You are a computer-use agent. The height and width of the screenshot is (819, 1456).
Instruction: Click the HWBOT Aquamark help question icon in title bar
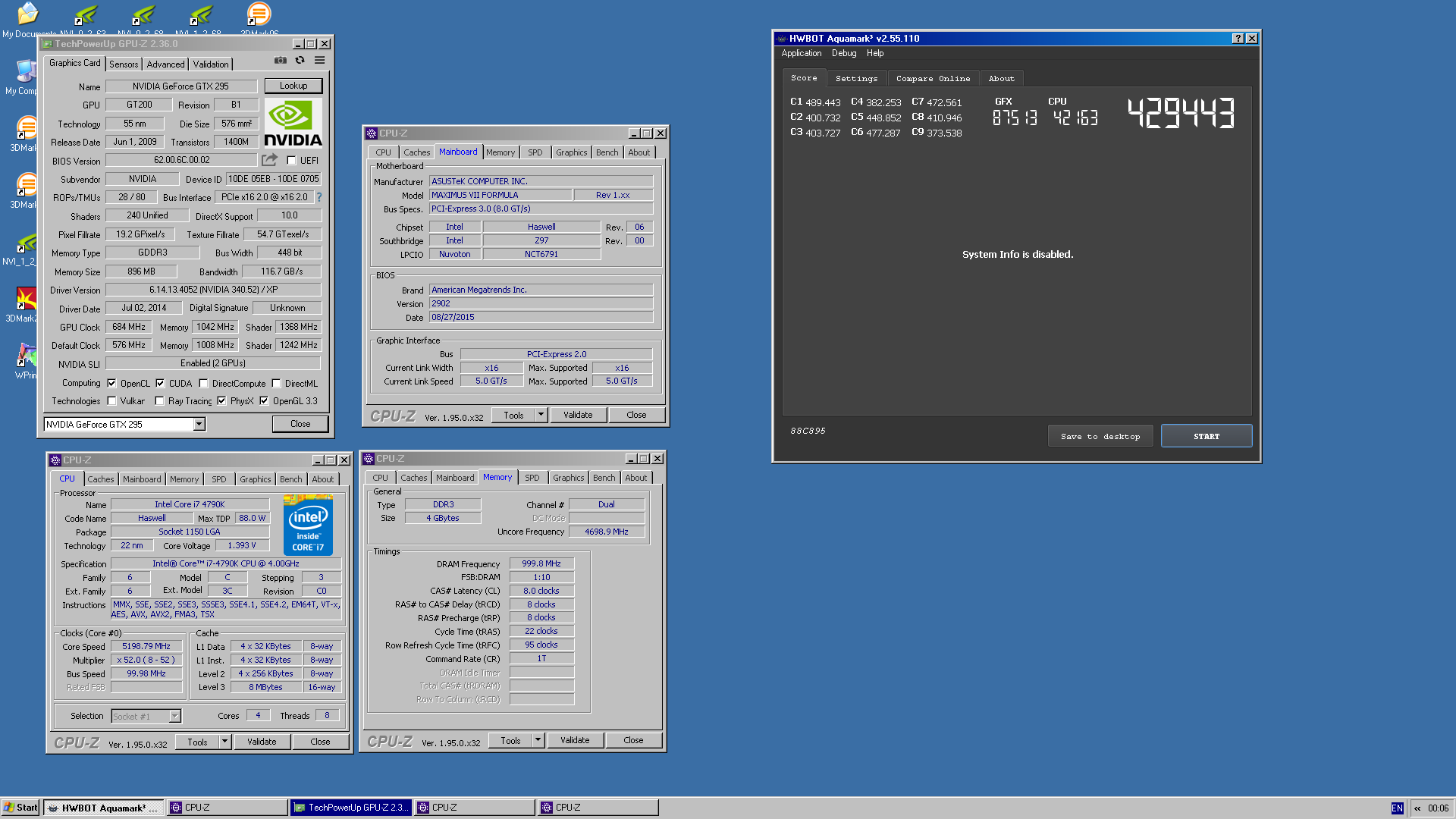pyautogui.click(x=1238, y=38)
